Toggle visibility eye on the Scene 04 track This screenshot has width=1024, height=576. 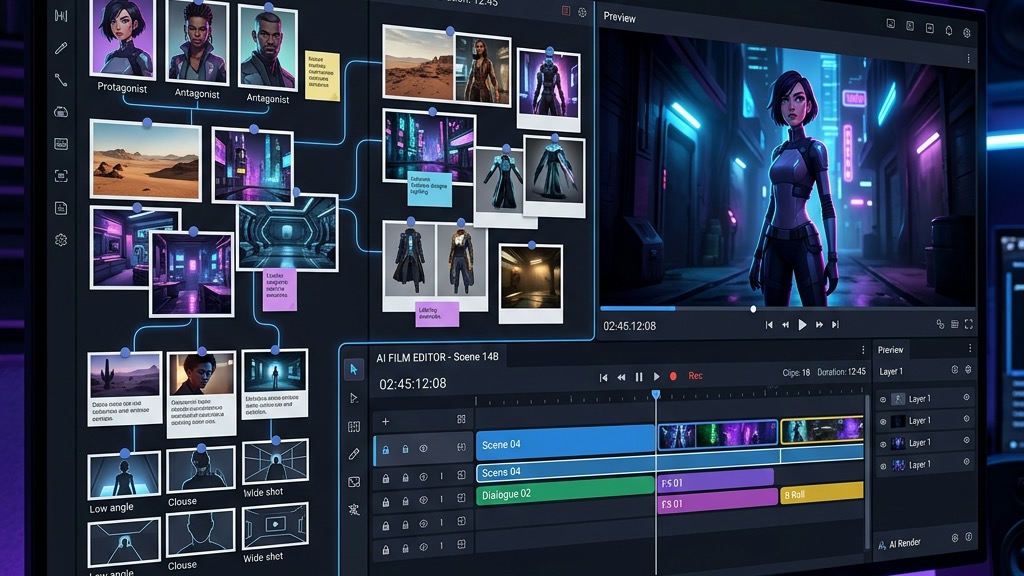[424, 449]
